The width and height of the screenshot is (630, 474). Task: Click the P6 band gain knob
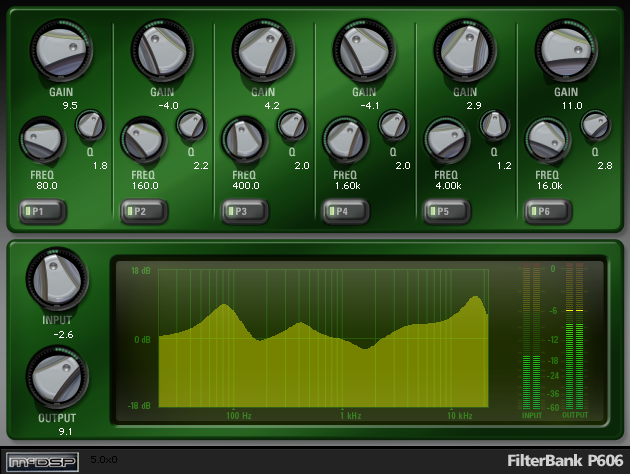coord(566,50)
